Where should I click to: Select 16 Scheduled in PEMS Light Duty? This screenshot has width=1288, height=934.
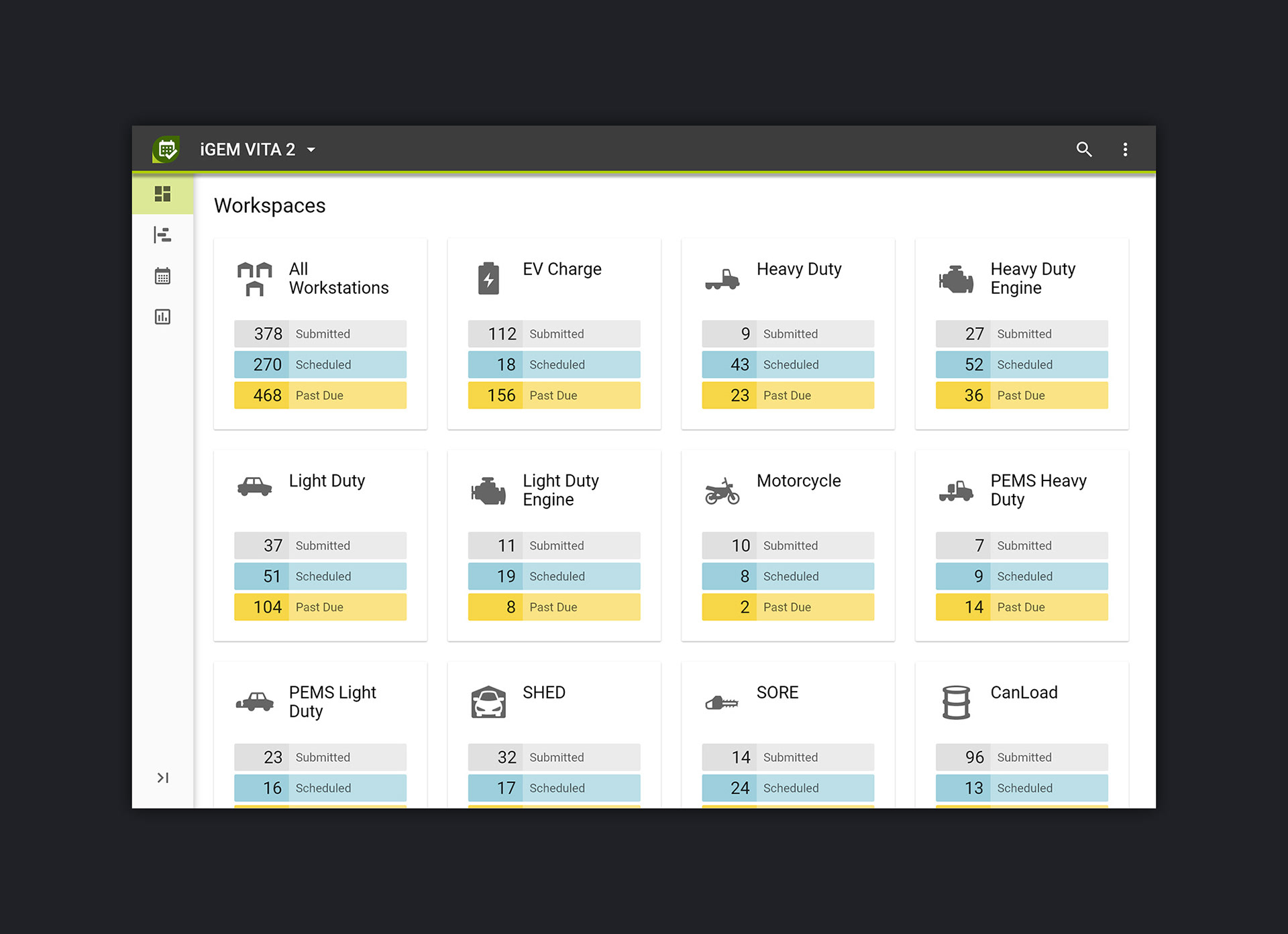point(320,788)
